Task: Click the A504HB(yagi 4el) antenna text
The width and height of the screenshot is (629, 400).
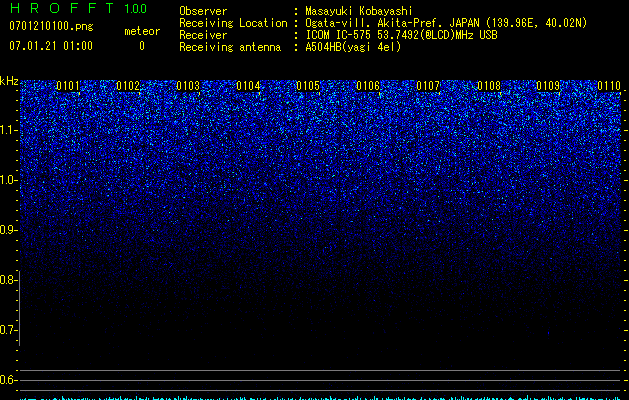Action: click(353, 47)
